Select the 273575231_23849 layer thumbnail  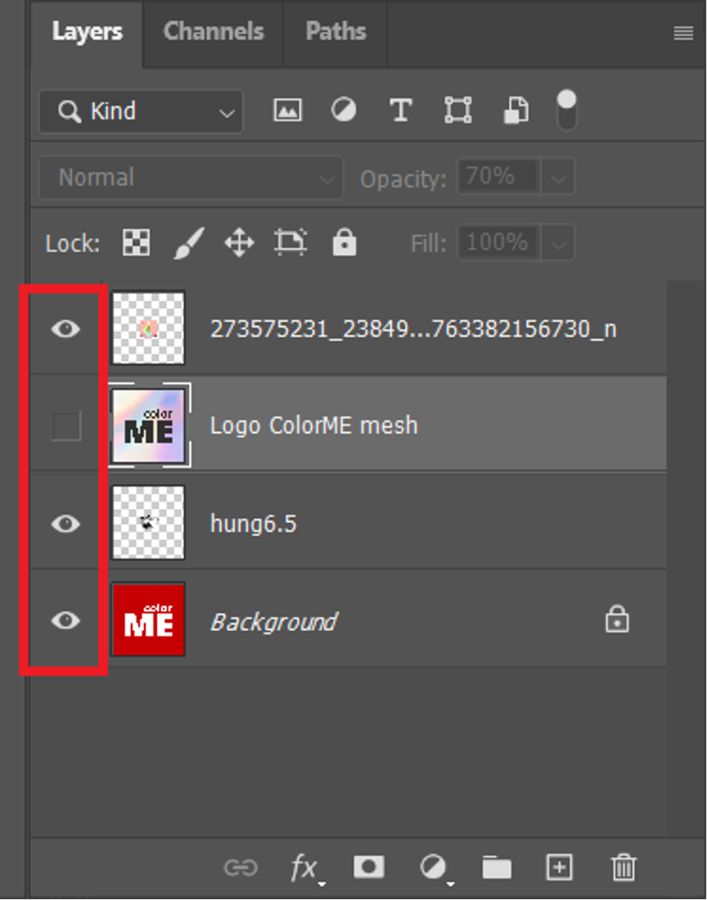[x=149, y=328]
